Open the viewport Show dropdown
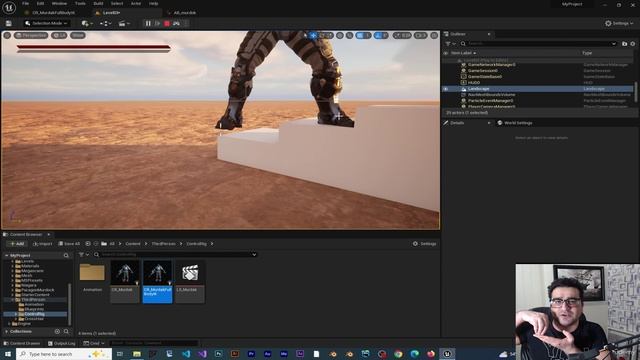This screenshot has width=640, height=360. point(78,36)
